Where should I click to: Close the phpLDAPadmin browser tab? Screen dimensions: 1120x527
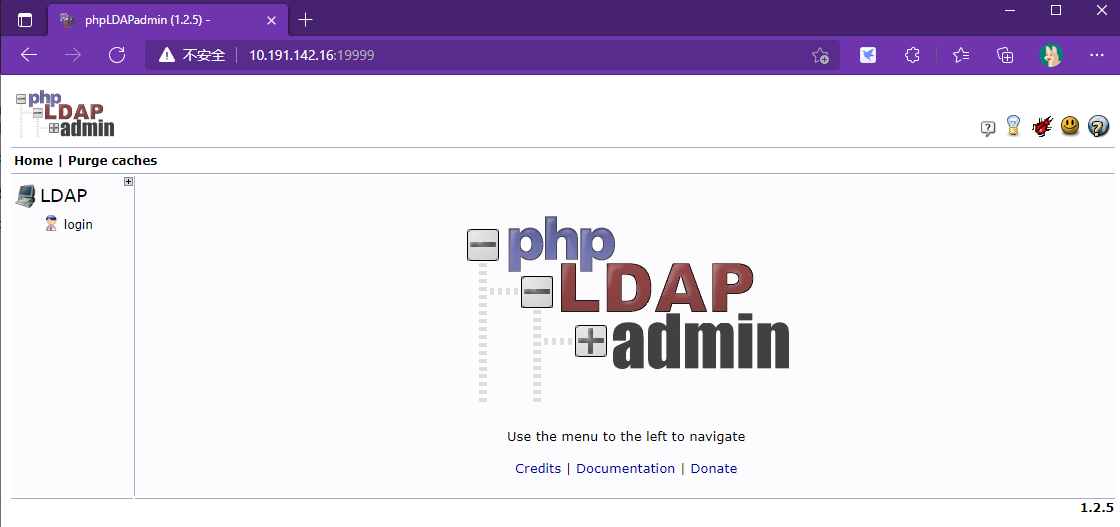tap(271, 20)
